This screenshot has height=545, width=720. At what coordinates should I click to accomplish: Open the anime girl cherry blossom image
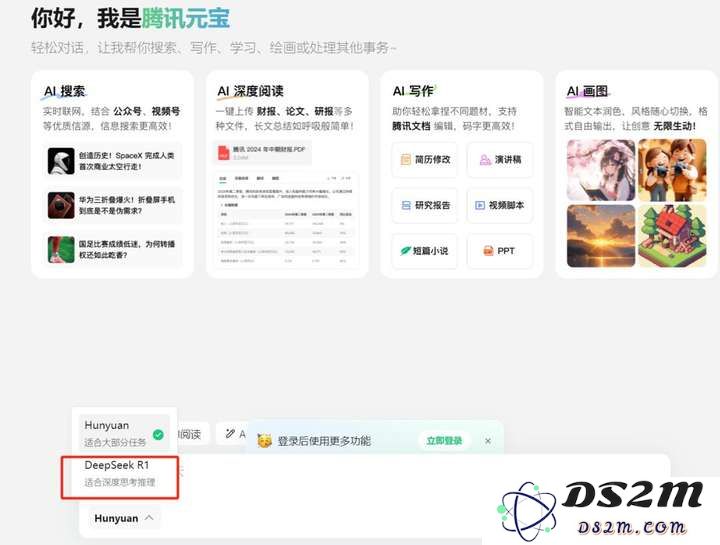click(601, 170)
